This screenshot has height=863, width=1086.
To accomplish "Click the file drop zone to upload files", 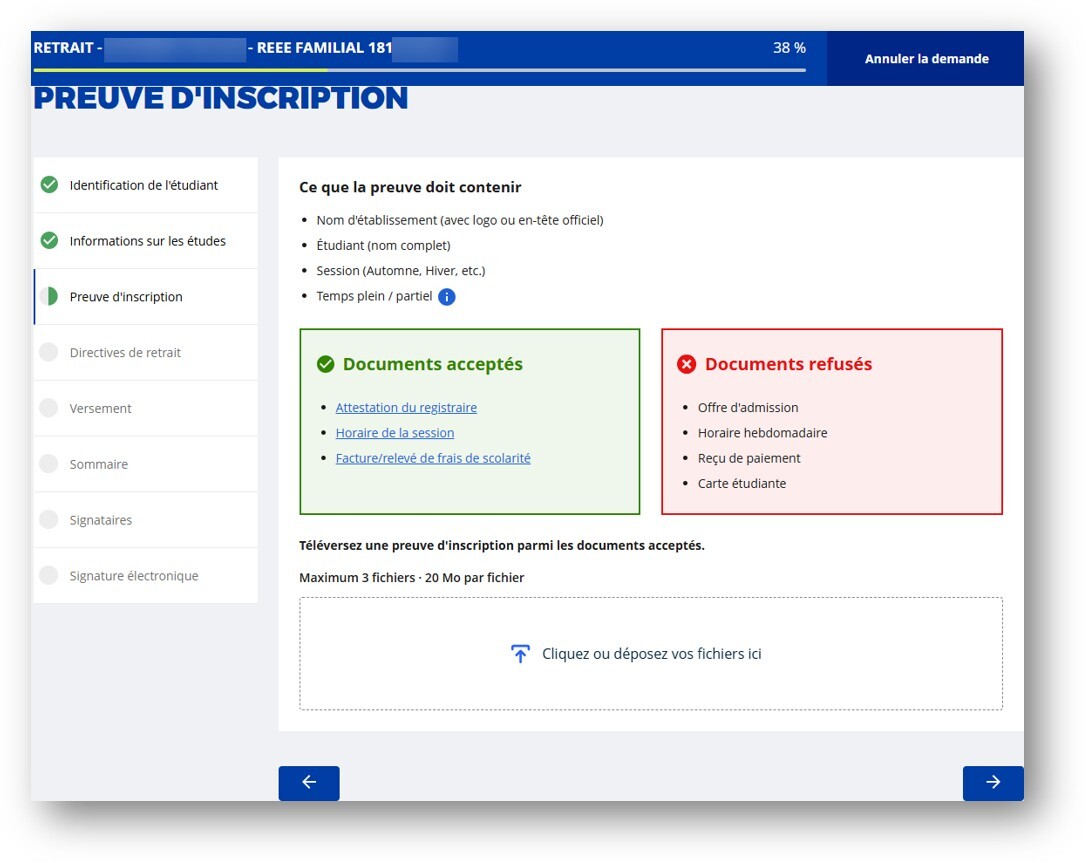I will click(x=651, y=654).
